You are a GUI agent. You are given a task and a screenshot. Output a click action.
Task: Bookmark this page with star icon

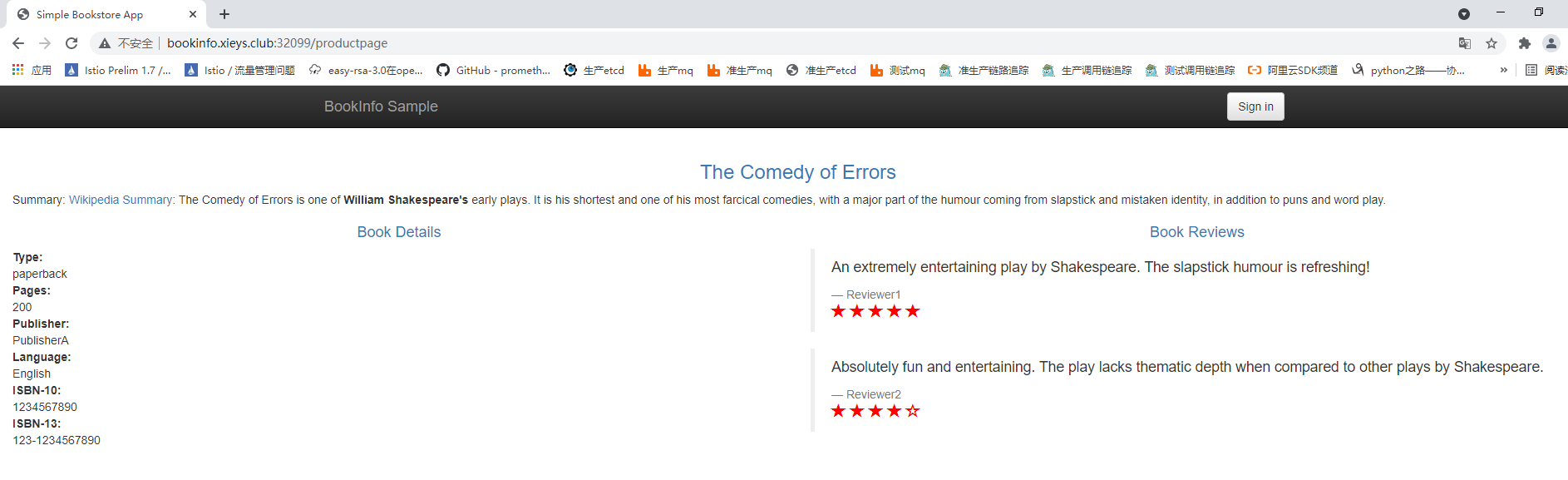pos(1492,43)
